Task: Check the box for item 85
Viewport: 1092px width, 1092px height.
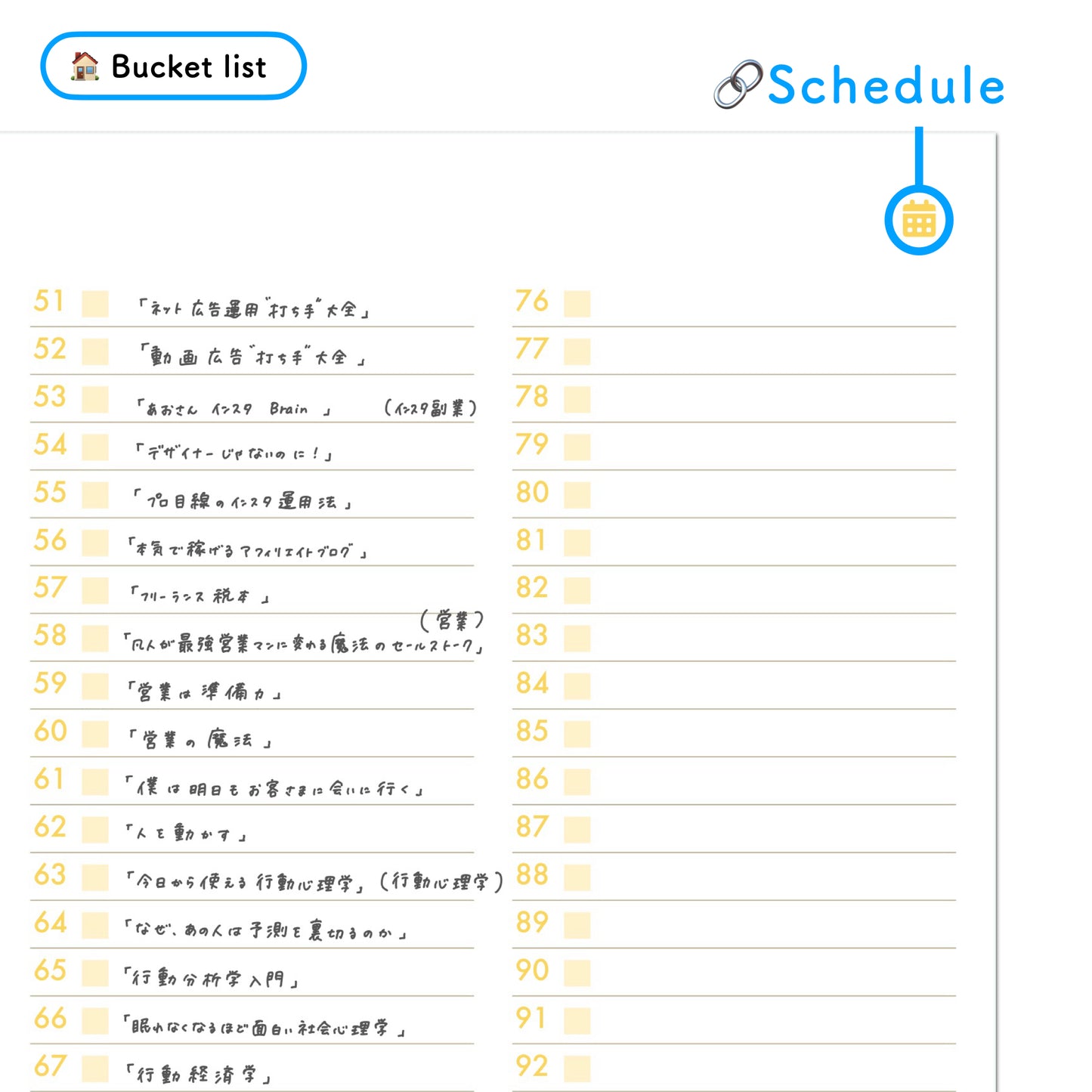Action: click(577, 734)
